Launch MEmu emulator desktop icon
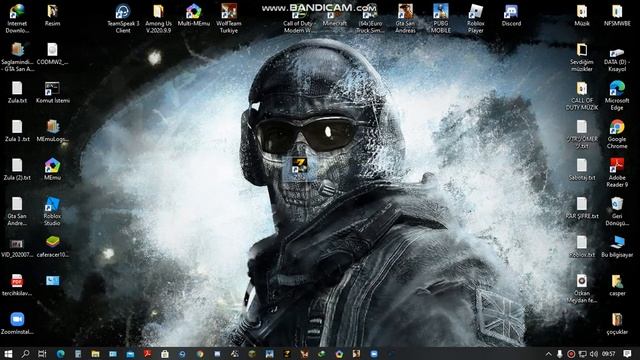640x360 pixels. (52, 169)
